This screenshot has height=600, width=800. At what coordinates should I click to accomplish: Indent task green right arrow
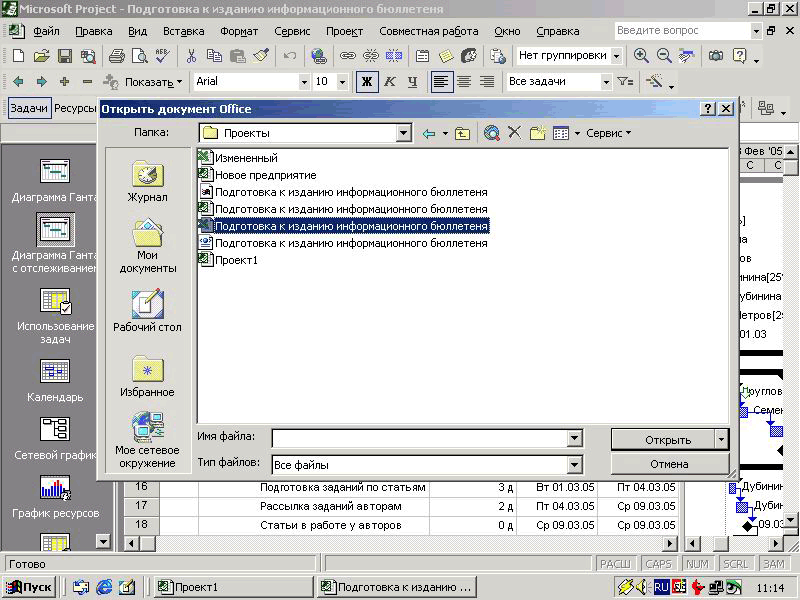tap(41, 82)
